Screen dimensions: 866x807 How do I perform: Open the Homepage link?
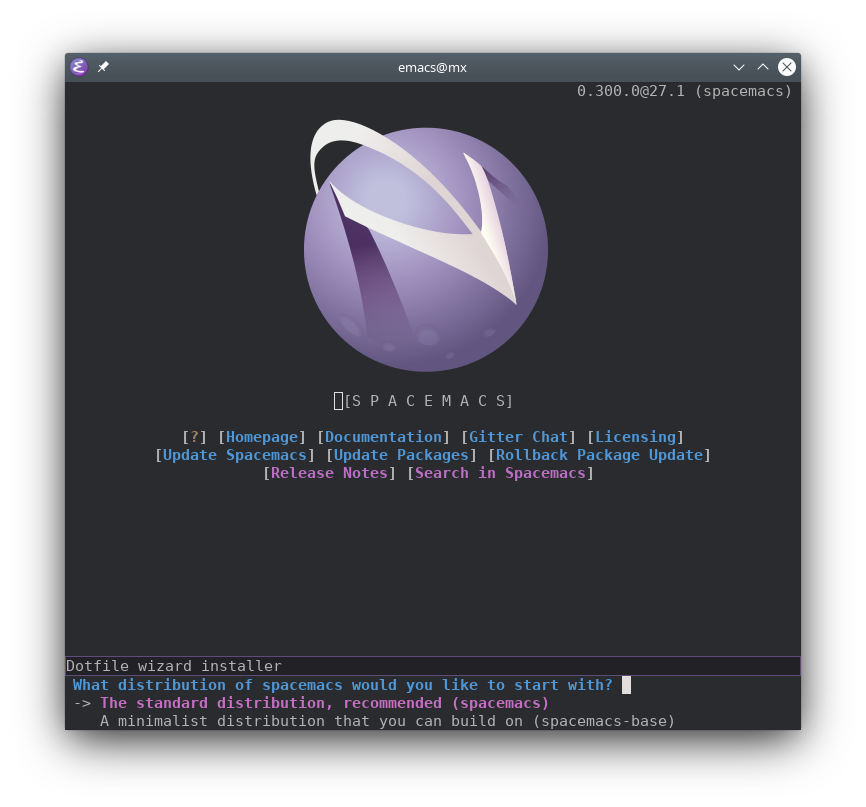click(262, 437)
